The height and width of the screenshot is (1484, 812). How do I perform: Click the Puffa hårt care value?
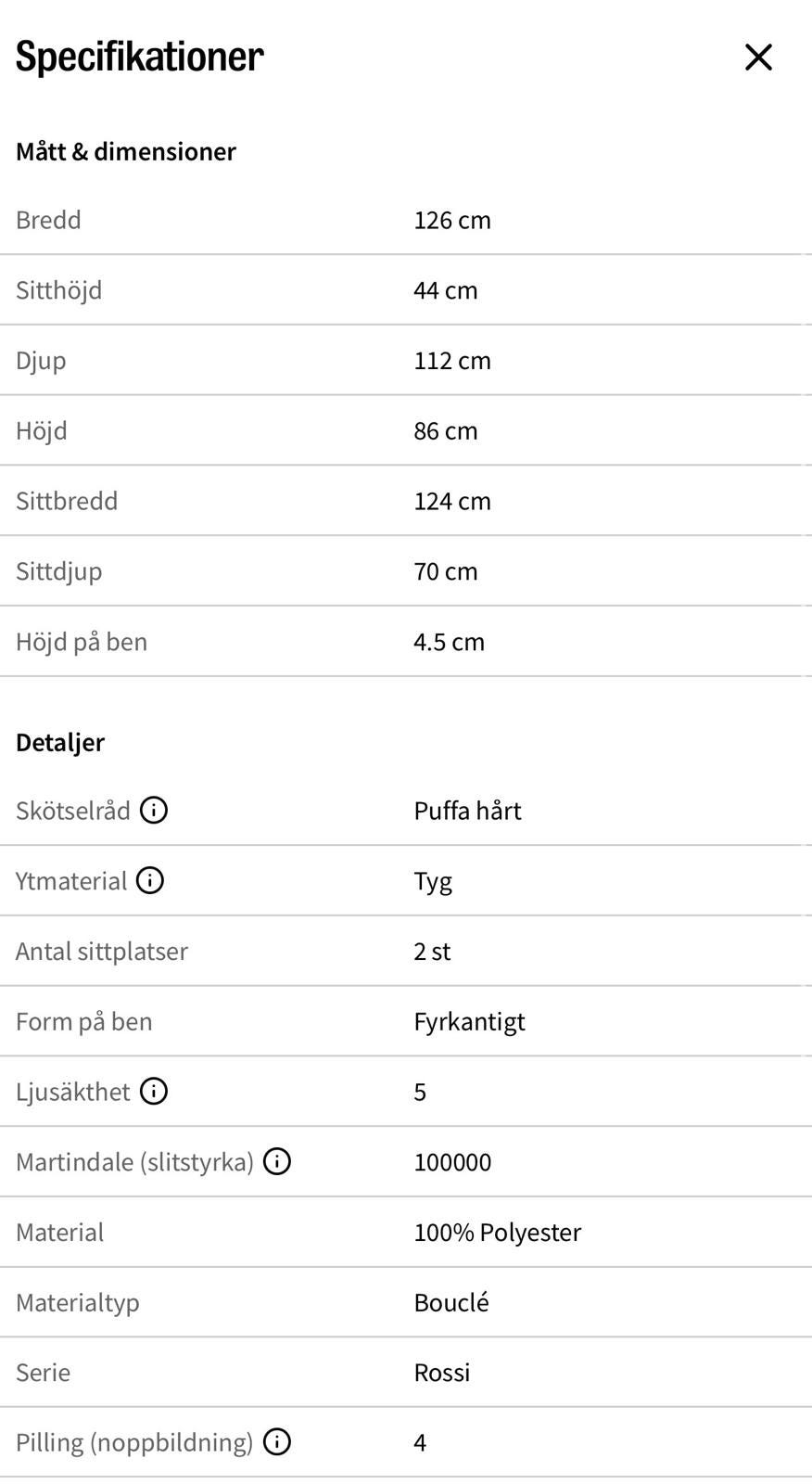(467, 811)
